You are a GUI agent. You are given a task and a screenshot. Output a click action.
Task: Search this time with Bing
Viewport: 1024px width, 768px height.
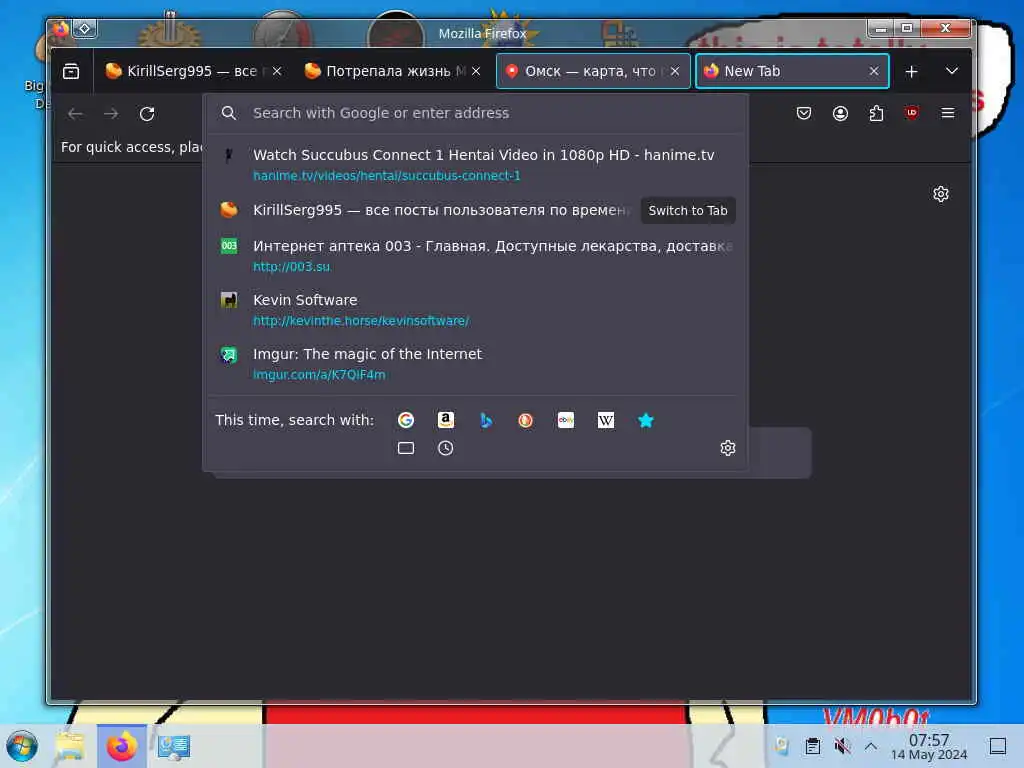(x=486, y=420)
